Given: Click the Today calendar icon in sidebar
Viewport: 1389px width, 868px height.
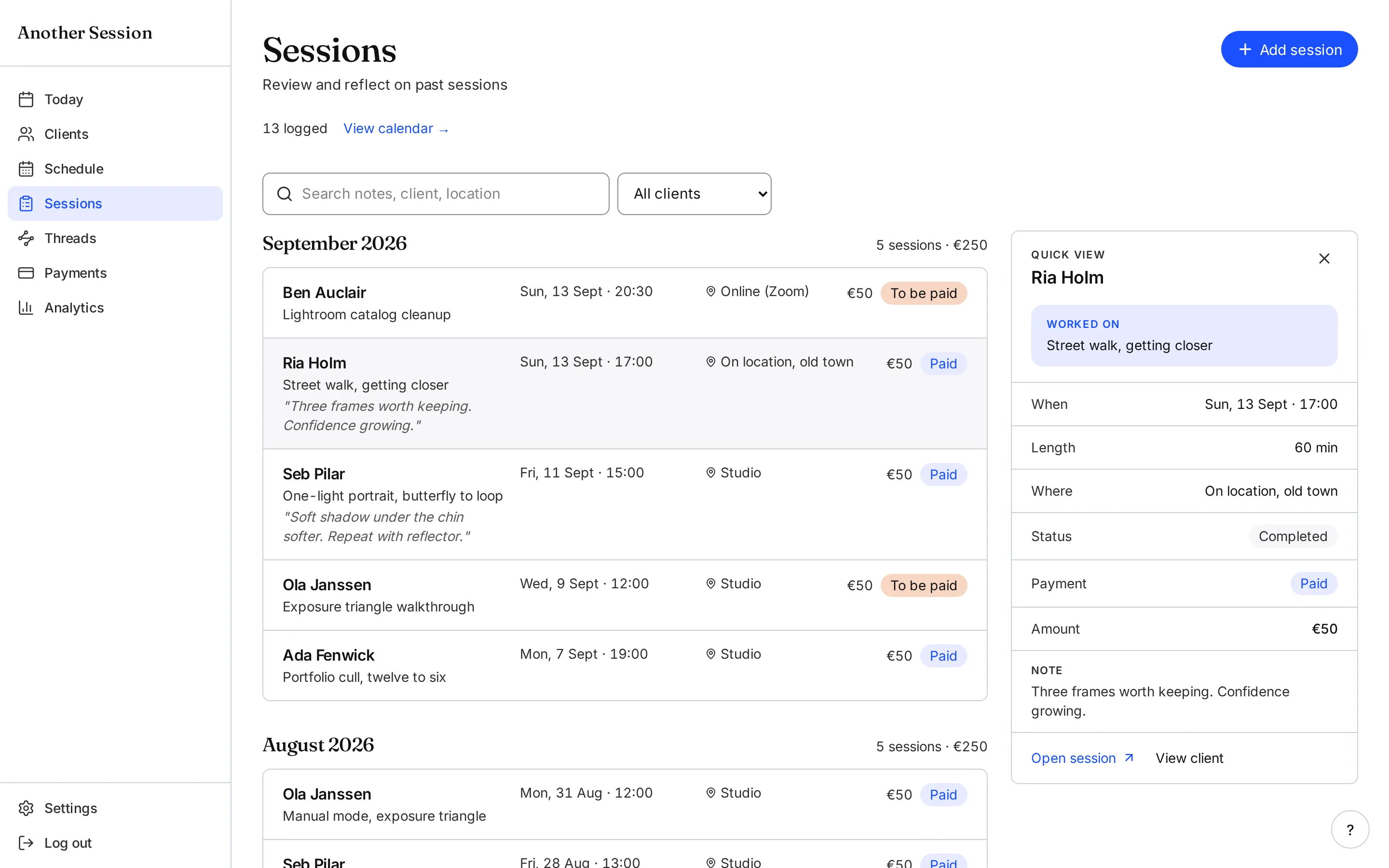Looking at the screenshot, I should (26, 99).
